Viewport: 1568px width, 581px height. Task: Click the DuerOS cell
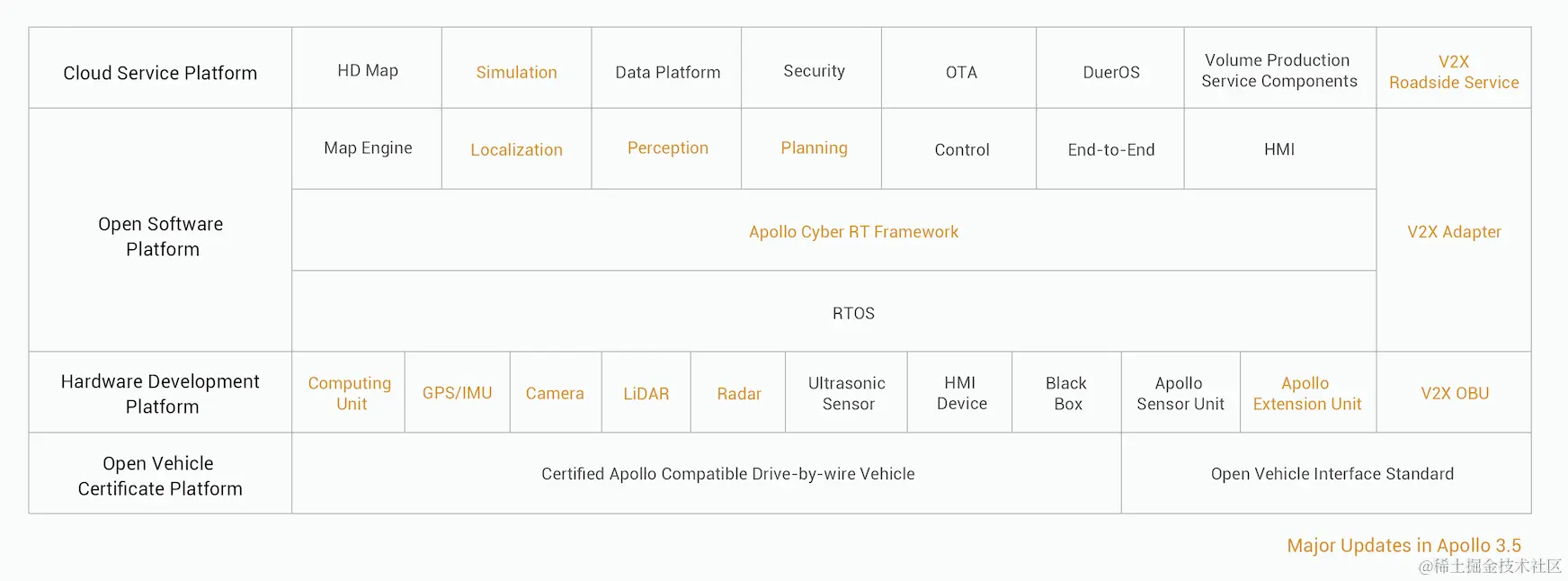coord(1110,72)
